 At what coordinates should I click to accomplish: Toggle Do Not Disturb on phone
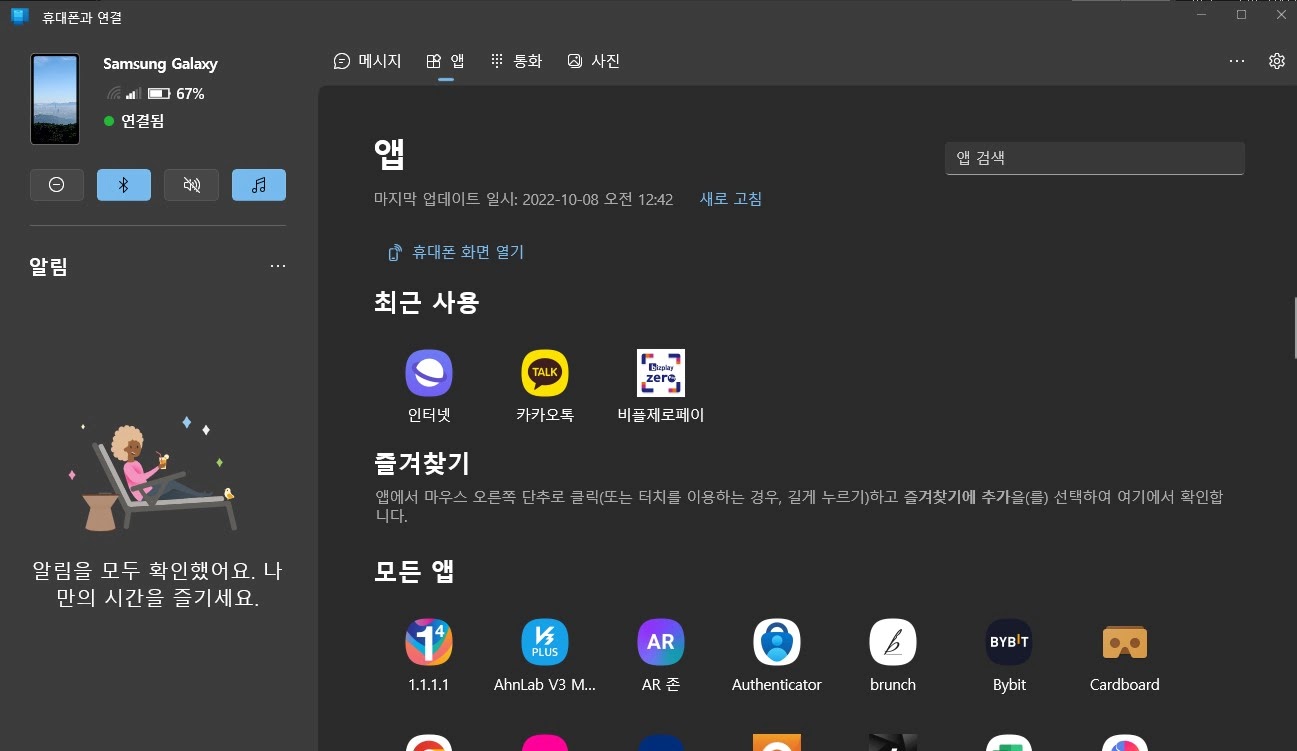click(57, 185)
